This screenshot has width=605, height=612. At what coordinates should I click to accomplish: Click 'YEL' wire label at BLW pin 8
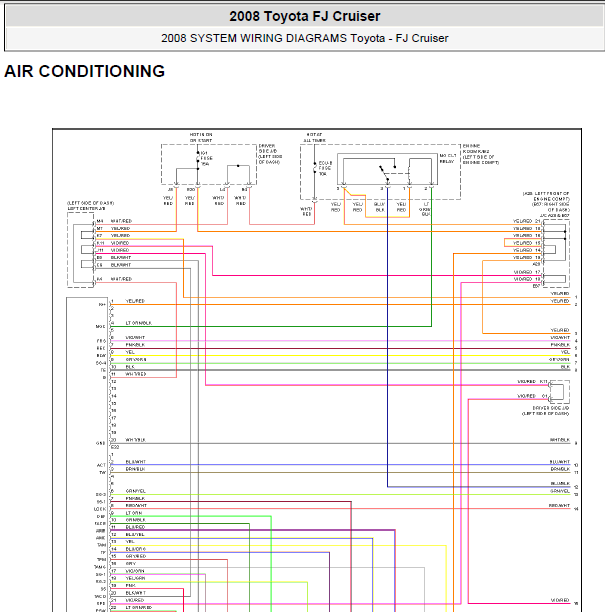(x=130, y=352)
